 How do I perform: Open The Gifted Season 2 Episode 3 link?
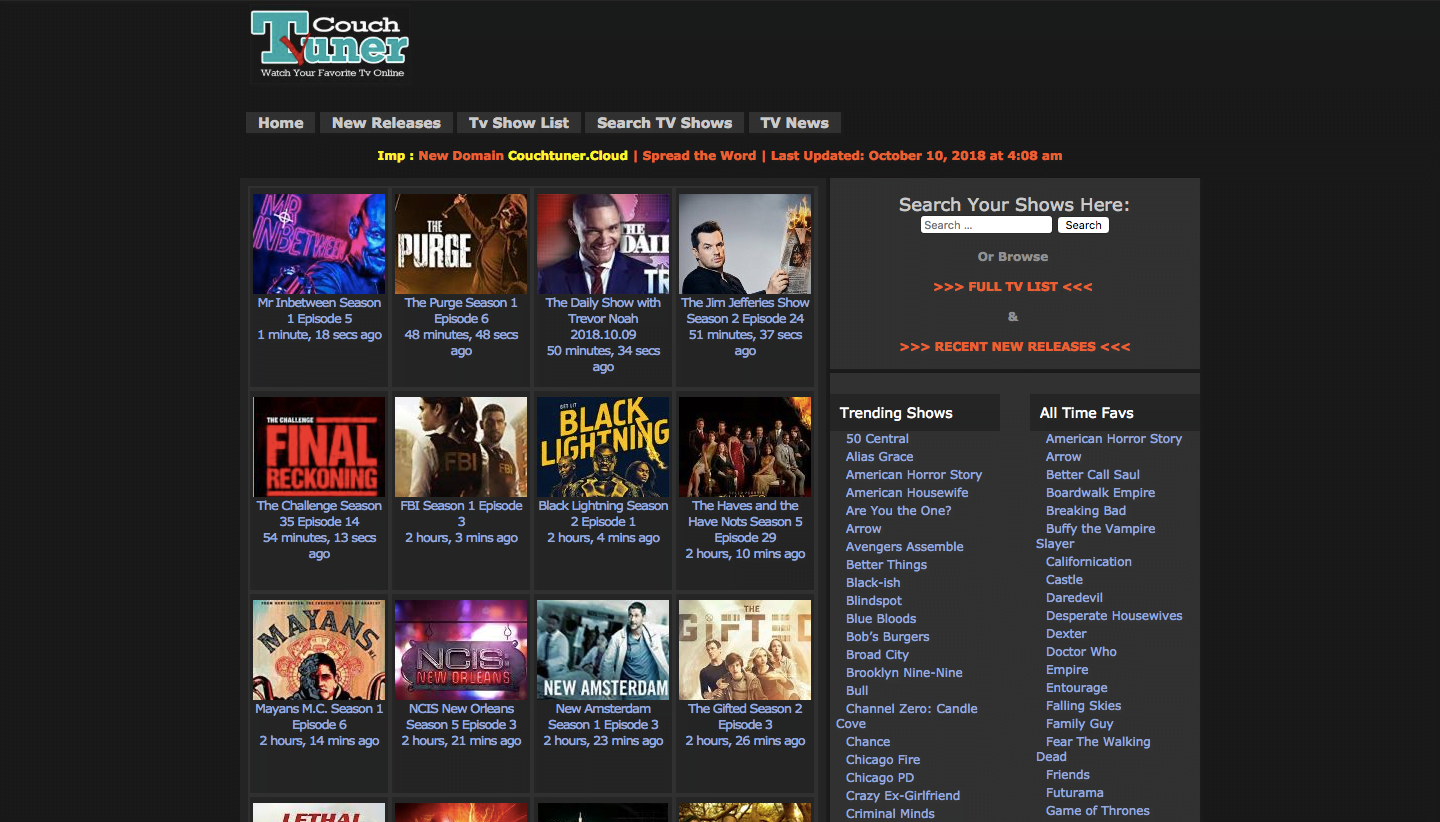(745, 717)
